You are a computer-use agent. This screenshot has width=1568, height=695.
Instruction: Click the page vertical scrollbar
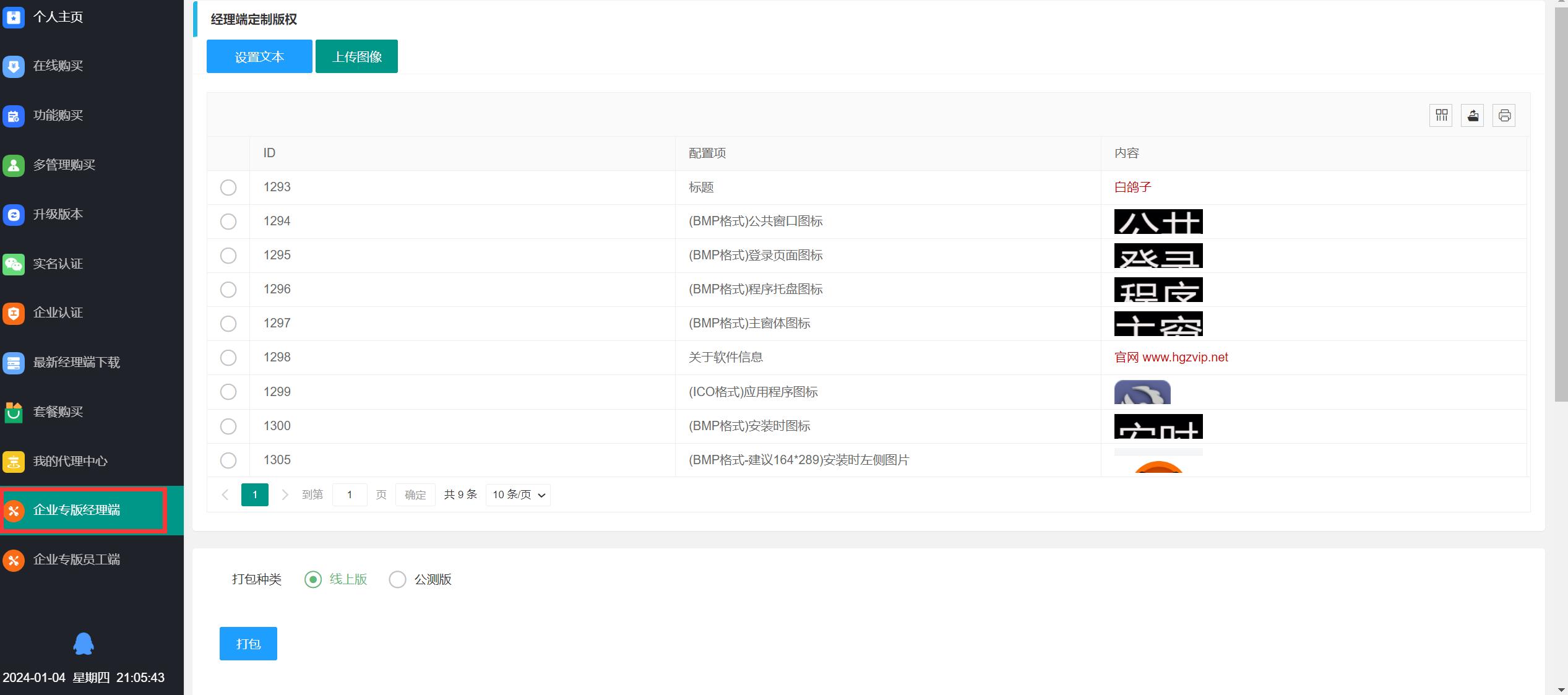pos(1561,204)
